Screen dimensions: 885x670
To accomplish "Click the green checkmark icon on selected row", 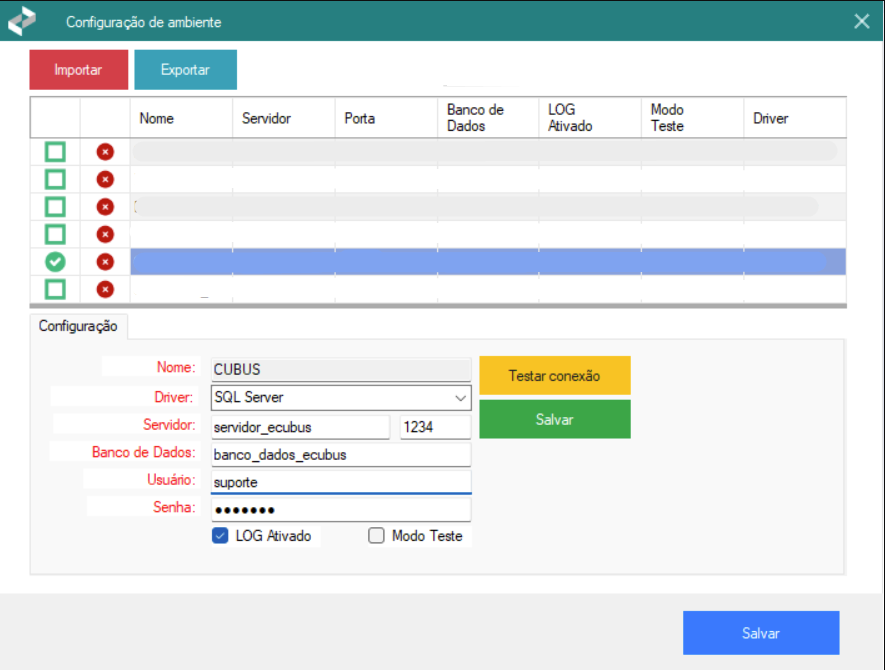I will pos(55,262).
